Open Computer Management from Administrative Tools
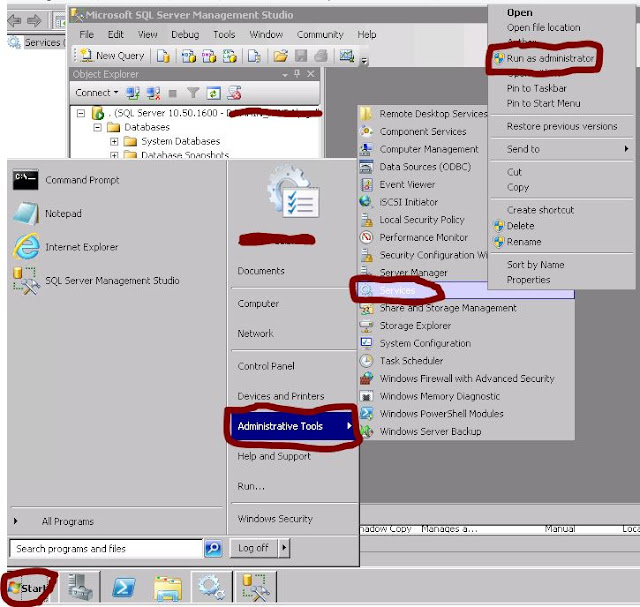This screenshot has height=607, width=640. pyautogui.click(x=429, y=149)
